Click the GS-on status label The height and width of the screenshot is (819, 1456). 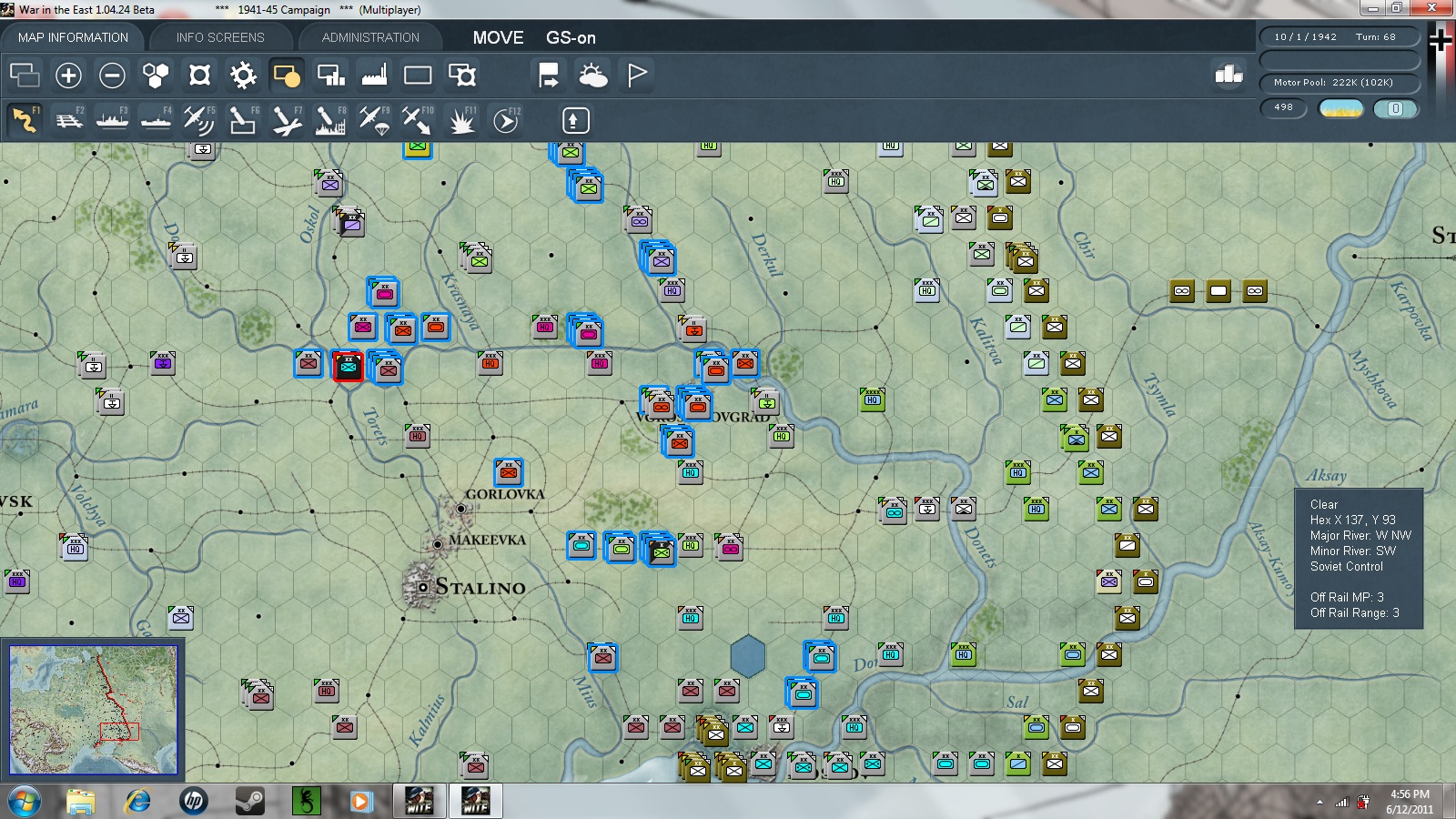571,38
